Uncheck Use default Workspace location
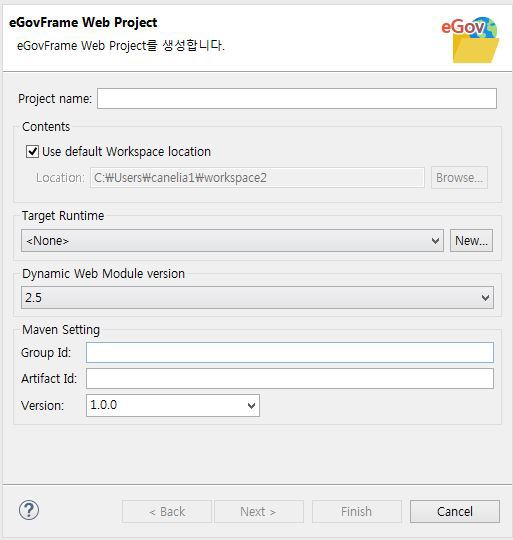 32,152
